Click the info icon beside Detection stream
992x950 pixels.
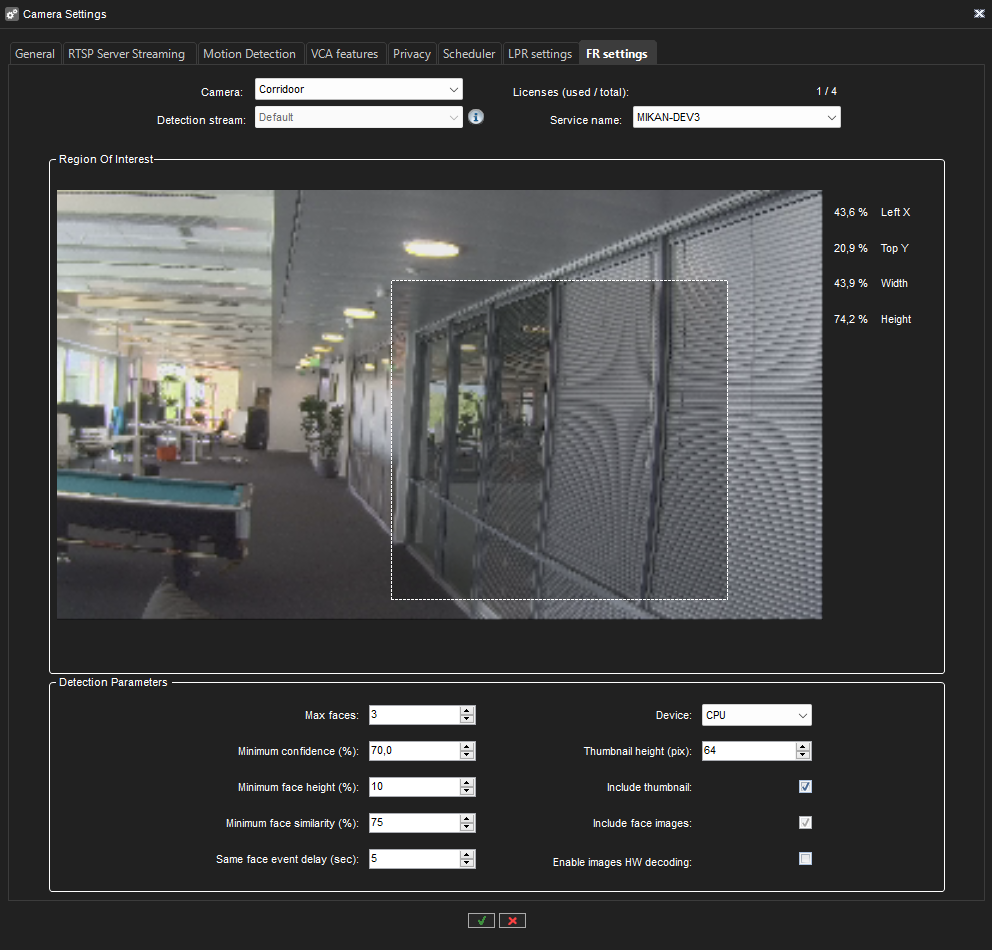pos(476,117)
